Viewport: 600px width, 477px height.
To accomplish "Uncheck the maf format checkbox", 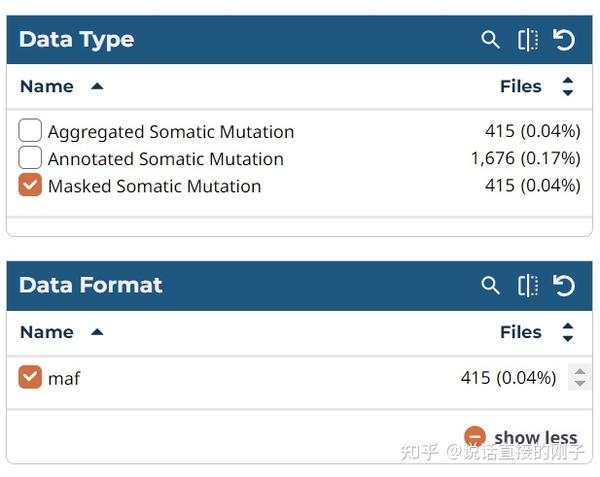I will point(30,377).
